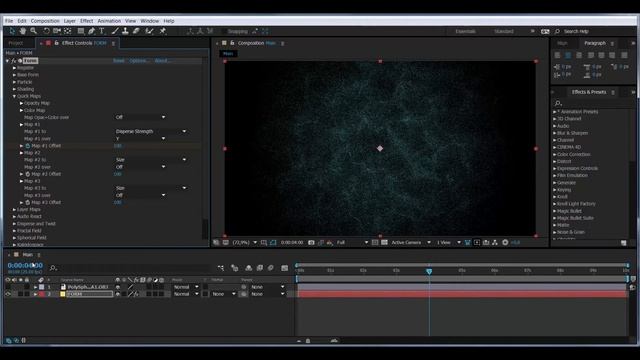Open the Effect menu

click(x=87, y=21)
